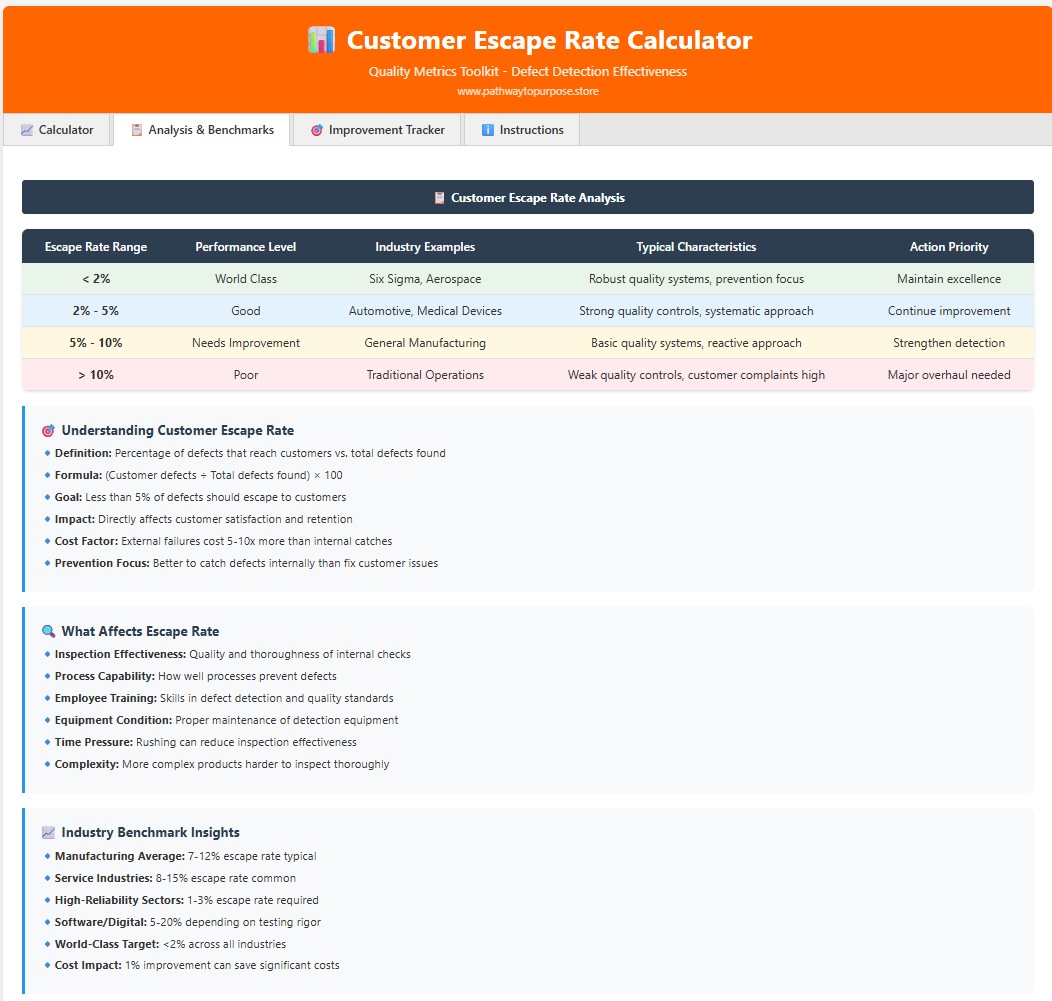Click the Action Priority column header

coord(948,247)
